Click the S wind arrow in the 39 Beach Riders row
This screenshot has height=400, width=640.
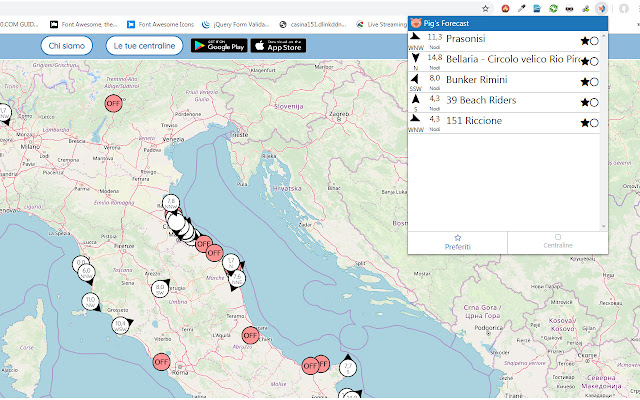pos(416,99)
